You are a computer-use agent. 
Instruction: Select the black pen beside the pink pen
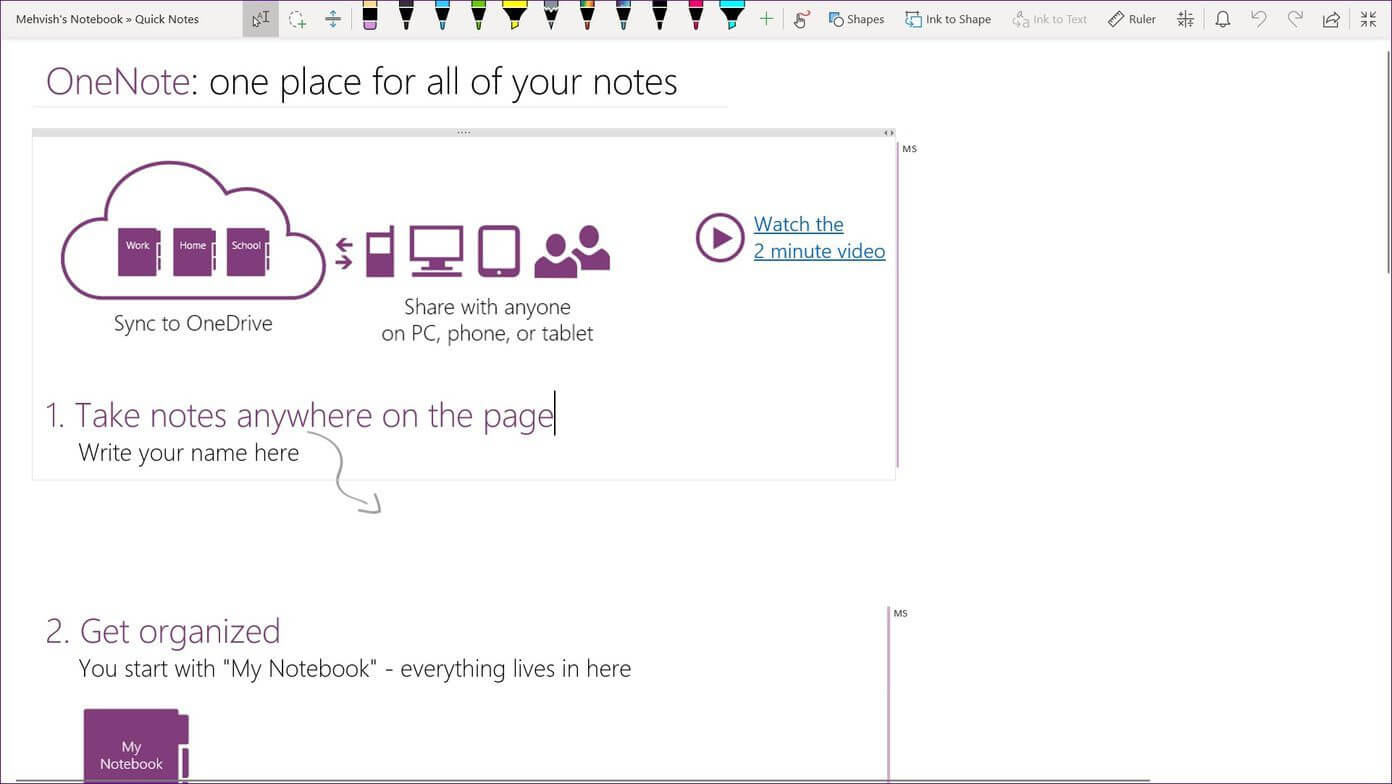click(659, 16)
